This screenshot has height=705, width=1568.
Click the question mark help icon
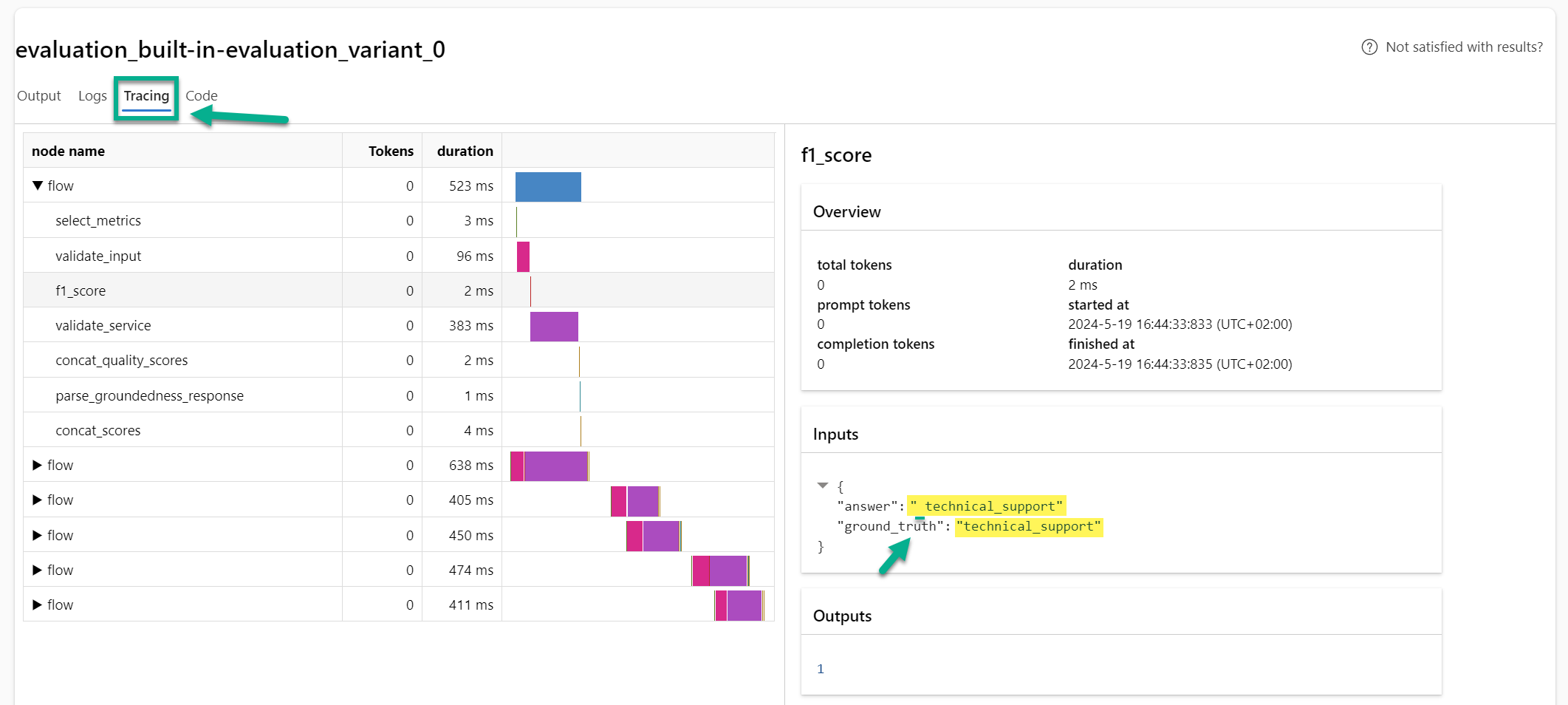(x=1369, y=47)
